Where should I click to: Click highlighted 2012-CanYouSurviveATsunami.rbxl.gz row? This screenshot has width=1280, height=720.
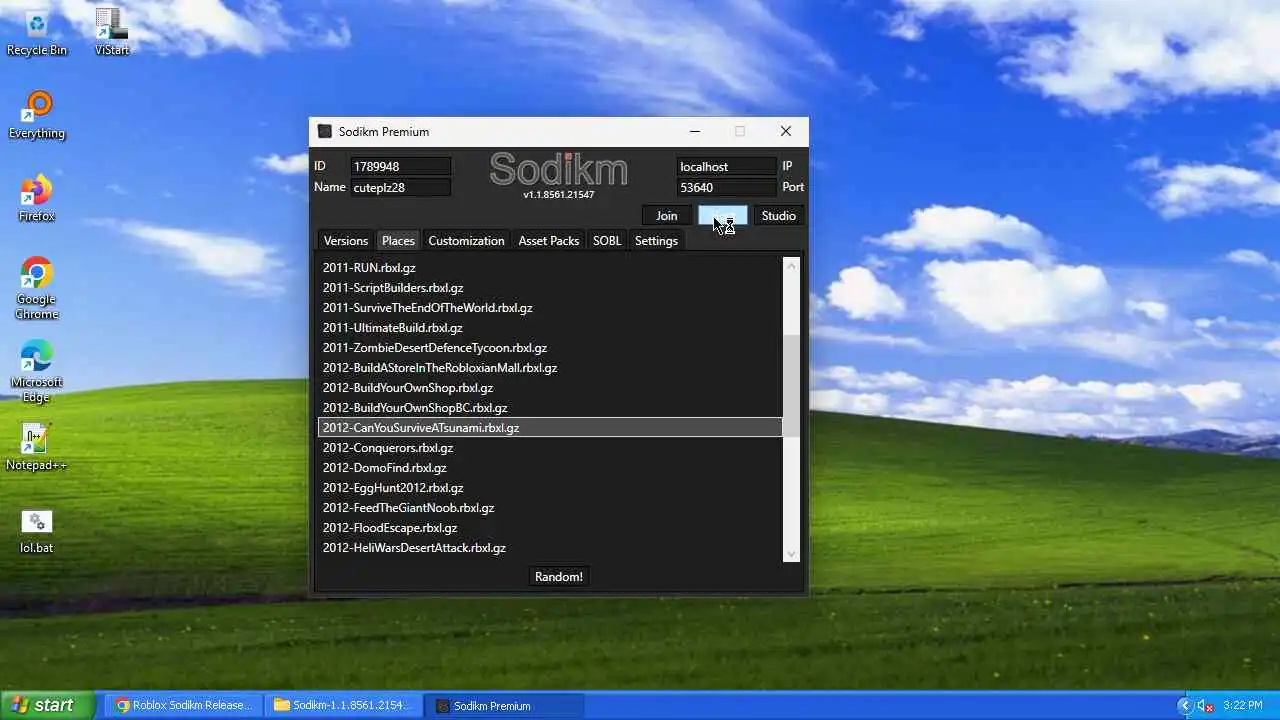pos(550,428)
